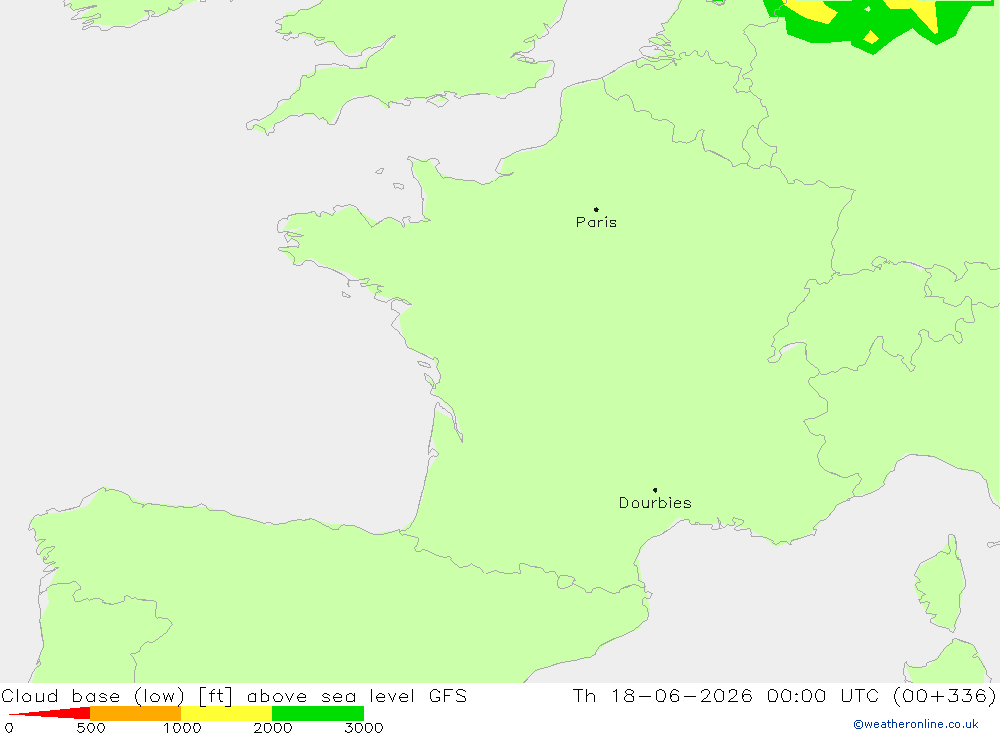This screenshot has width=1000, height=733.
Task: Click the legend value 500
Action: click(91, 728)
